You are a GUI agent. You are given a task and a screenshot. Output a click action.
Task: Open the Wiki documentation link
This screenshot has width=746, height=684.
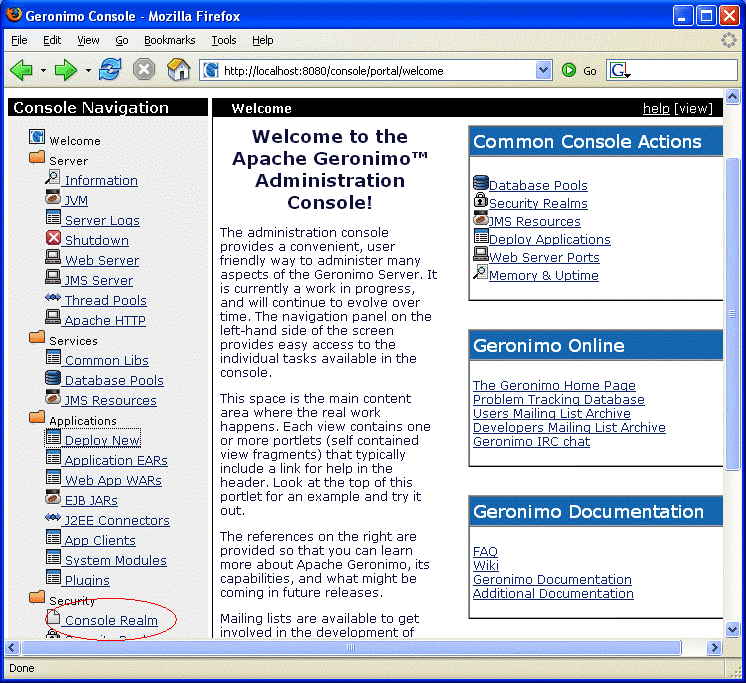[486, 566]
